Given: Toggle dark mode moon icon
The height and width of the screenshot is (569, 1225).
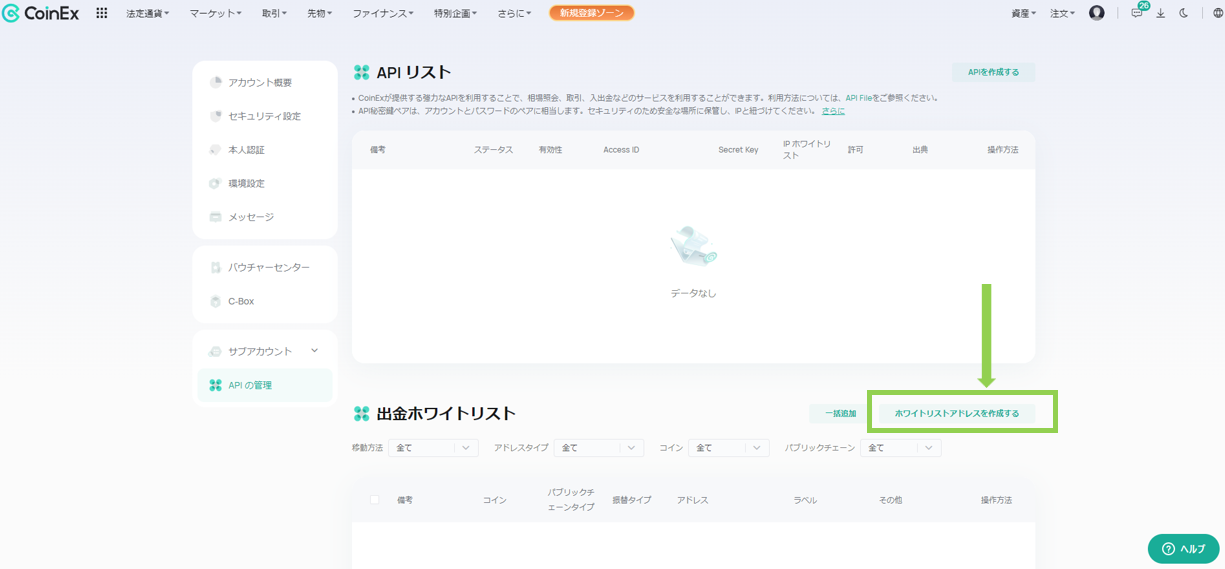Looking at the screenshot, I should [1183, 13].
